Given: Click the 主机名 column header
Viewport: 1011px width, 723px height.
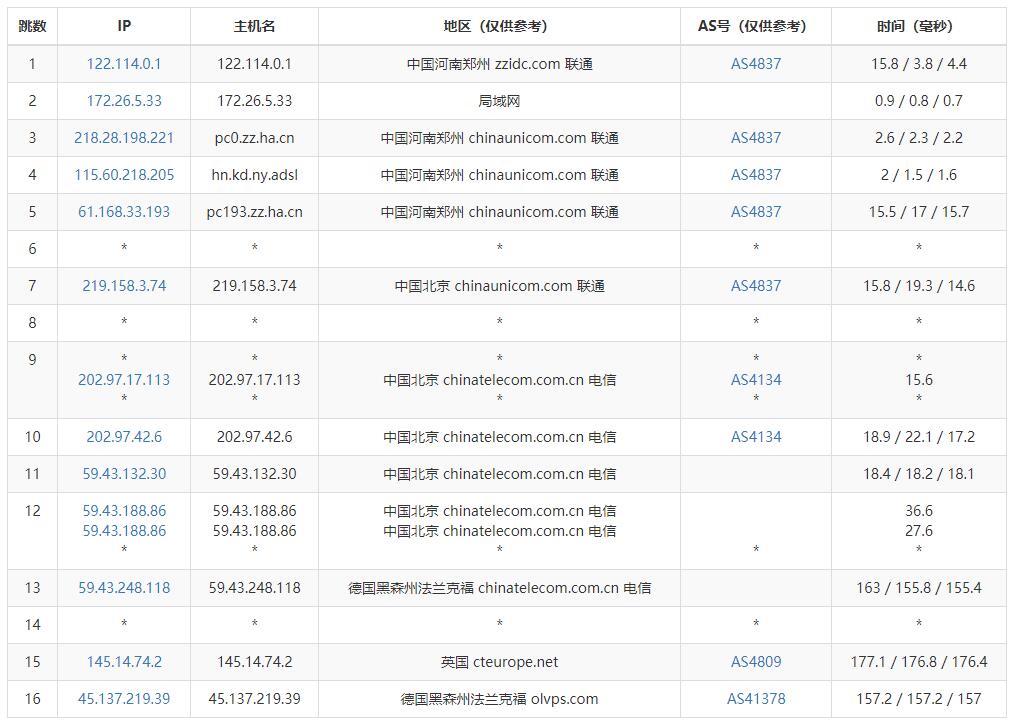Looking at the screenshot, I should 254,26.
